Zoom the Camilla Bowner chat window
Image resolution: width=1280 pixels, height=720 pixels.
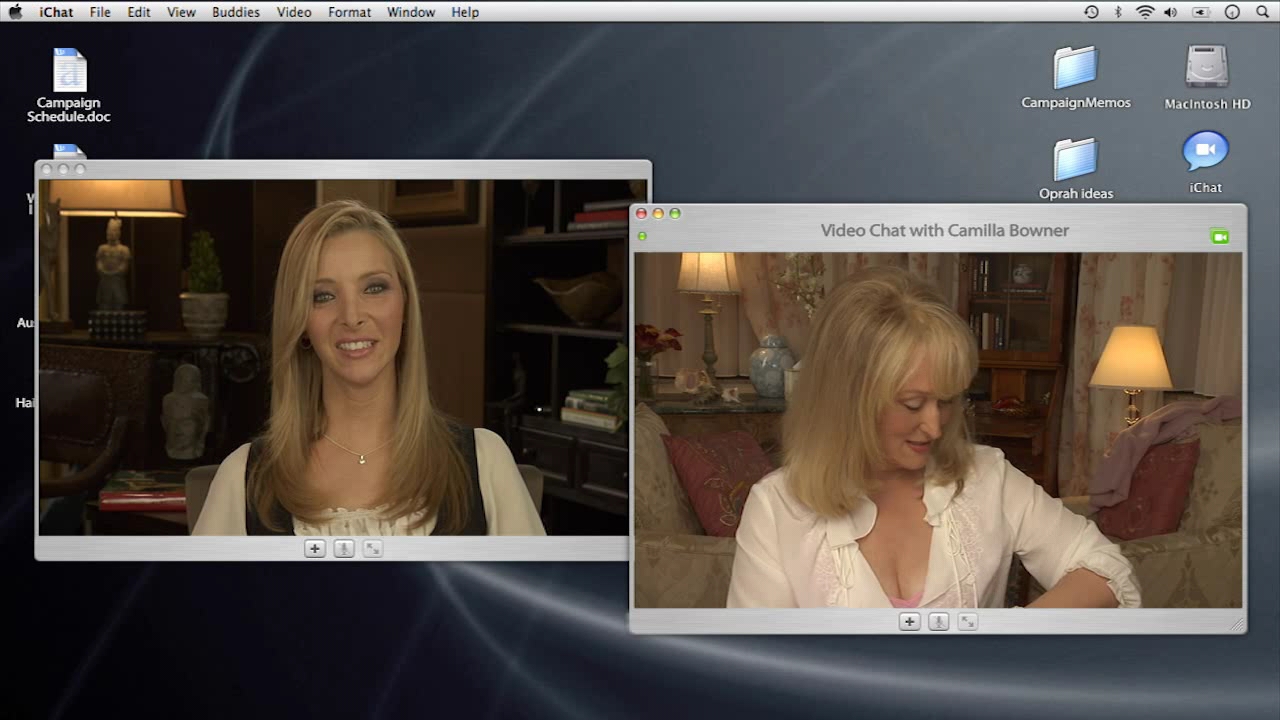click(675, 213)
